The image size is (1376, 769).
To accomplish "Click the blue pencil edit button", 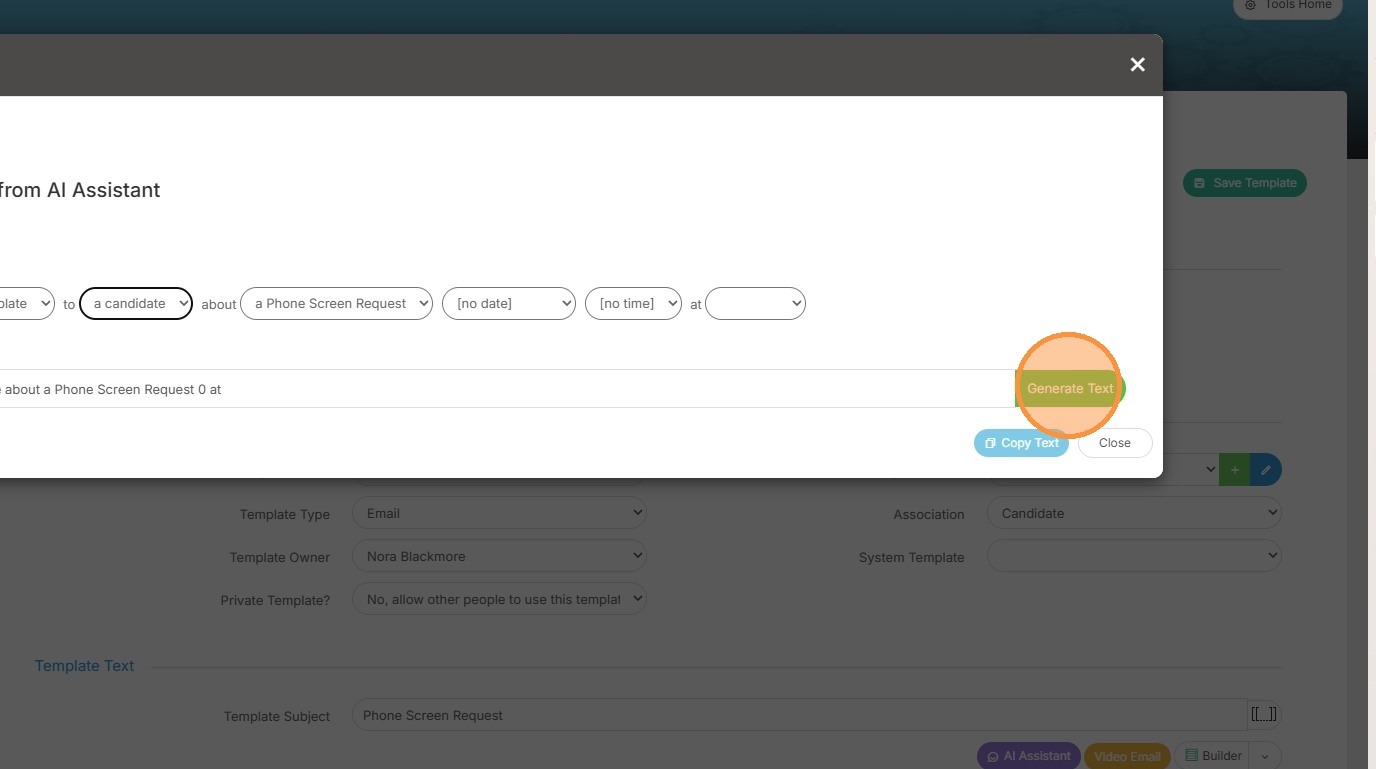I will click(1265, 470).
